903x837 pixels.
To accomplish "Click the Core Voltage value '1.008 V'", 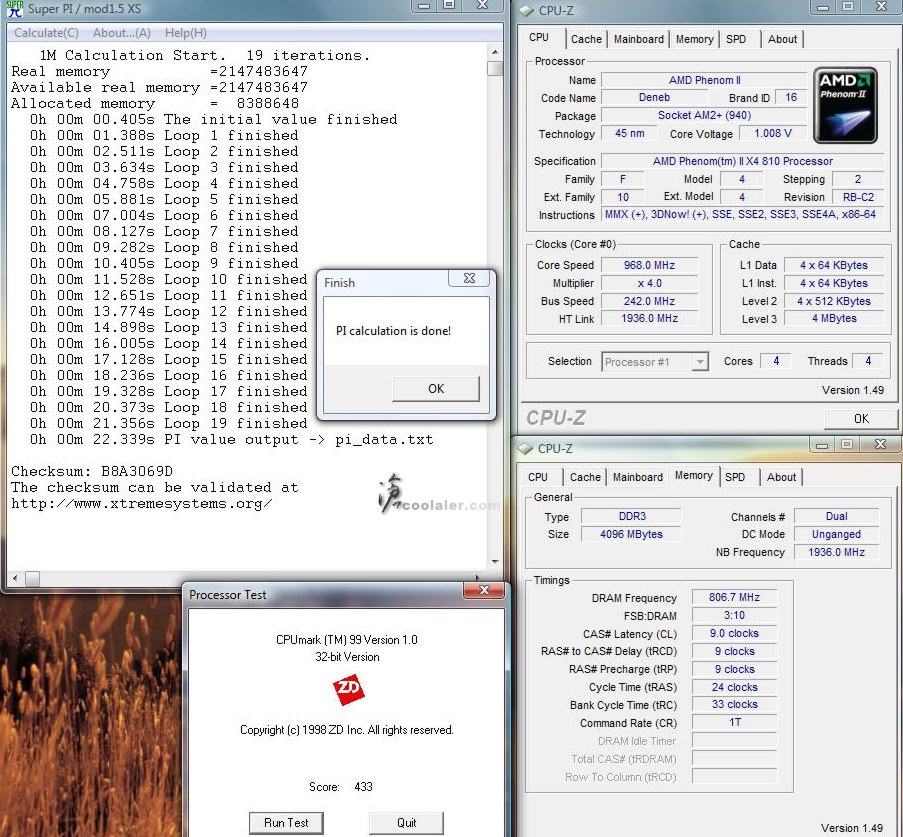I will pos(773,133).
